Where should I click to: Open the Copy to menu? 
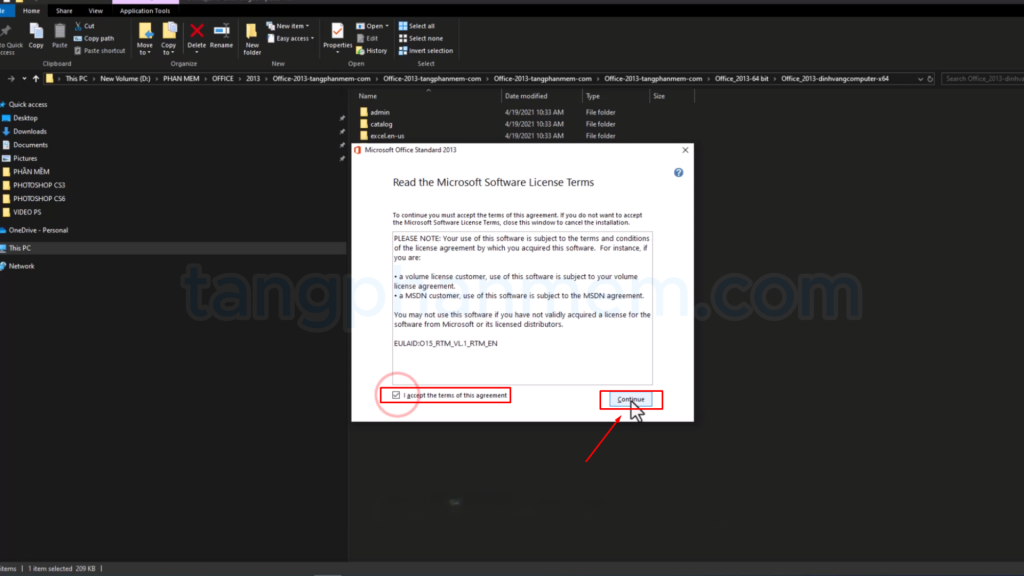(x=169, y=39)
